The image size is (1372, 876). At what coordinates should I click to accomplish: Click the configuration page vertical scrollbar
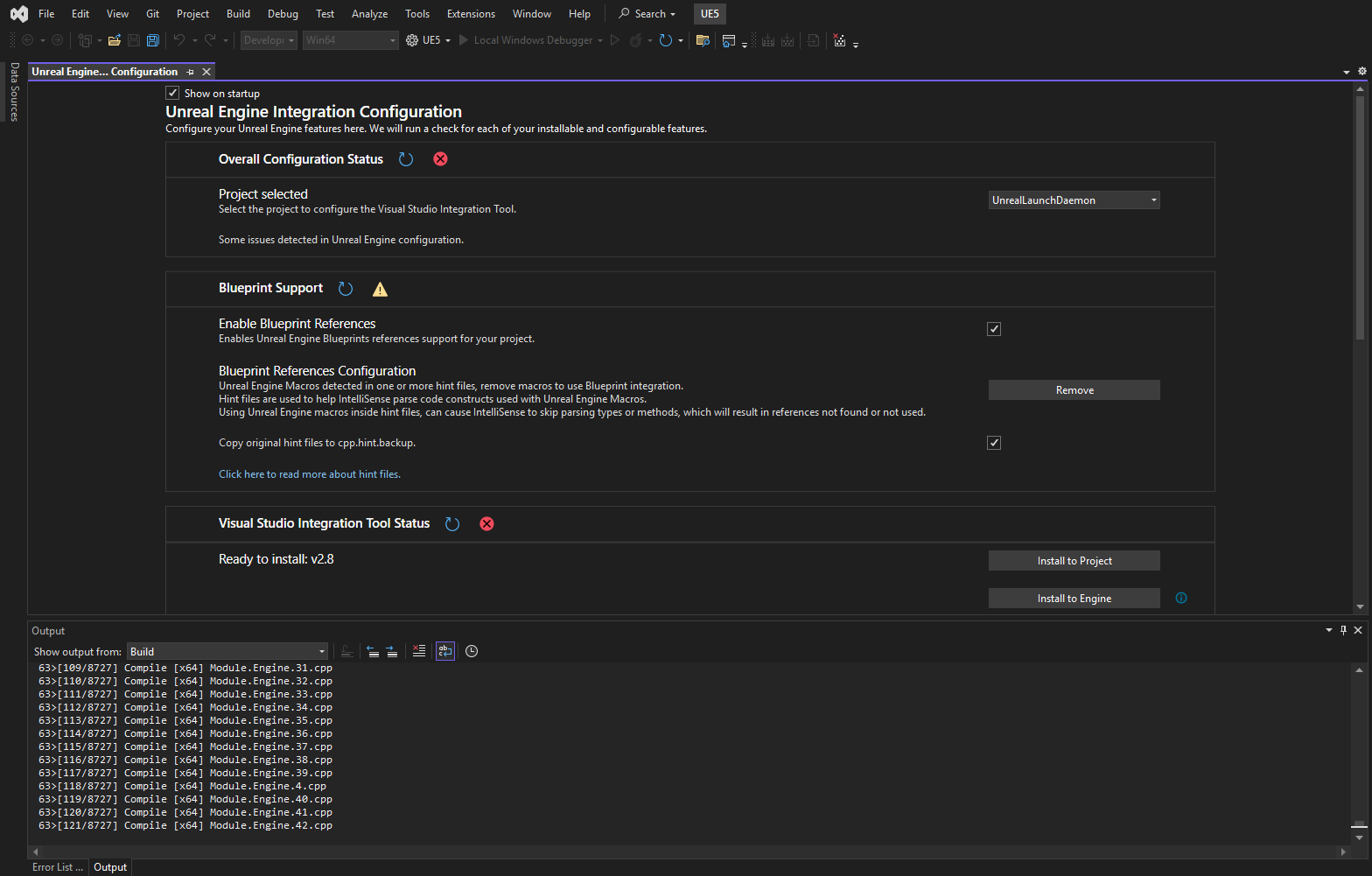[x=1360, y=219]
